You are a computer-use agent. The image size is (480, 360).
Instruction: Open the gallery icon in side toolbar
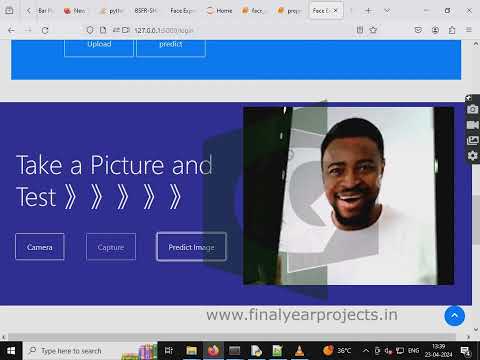tap(472, 140)
